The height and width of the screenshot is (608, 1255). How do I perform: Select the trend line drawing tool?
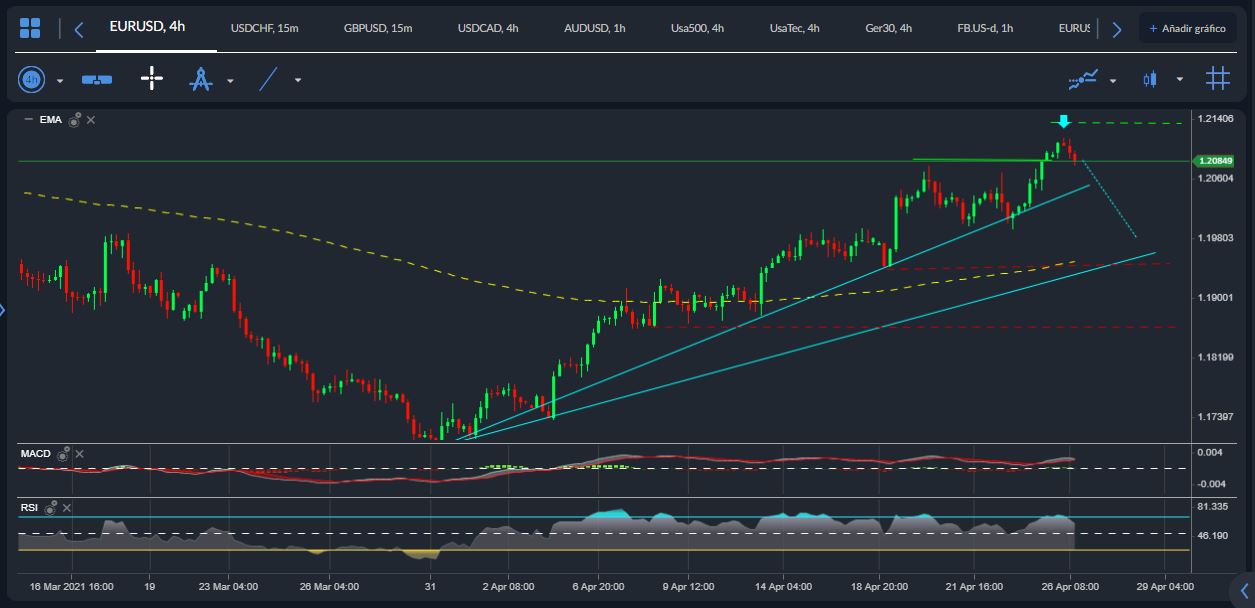tap(266, 79)
